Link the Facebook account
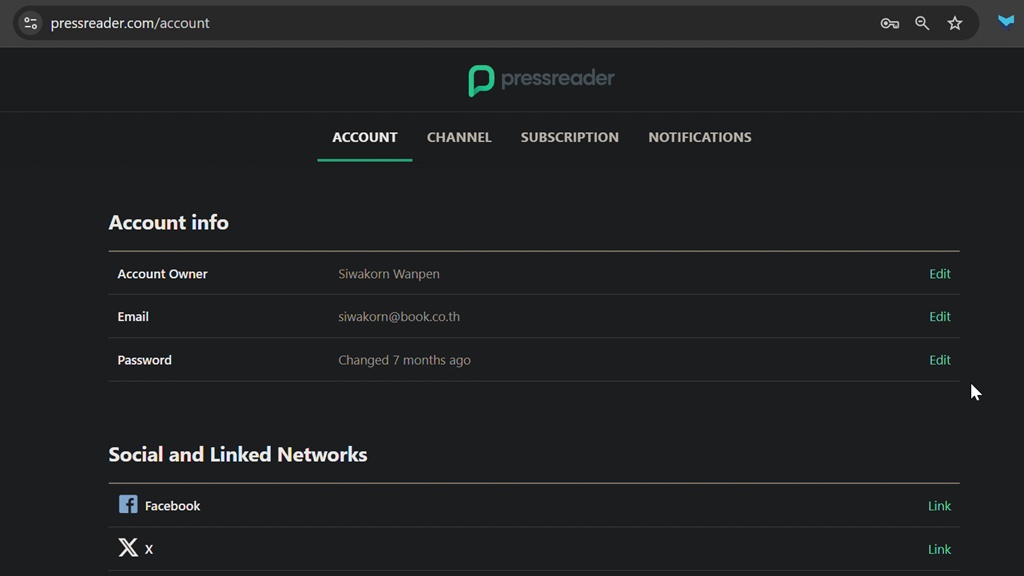The width and height of the screenshot is (1024, 576). (x=939, y=506)
